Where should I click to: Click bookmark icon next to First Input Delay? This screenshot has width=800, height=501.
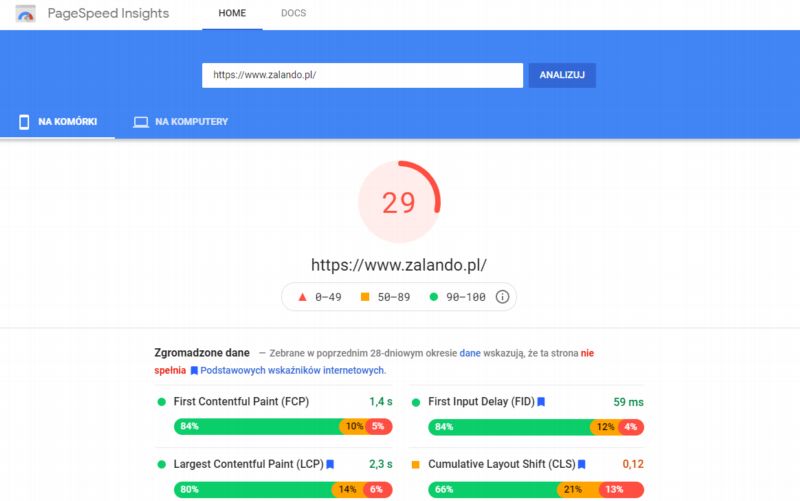[x=541, y=402]
